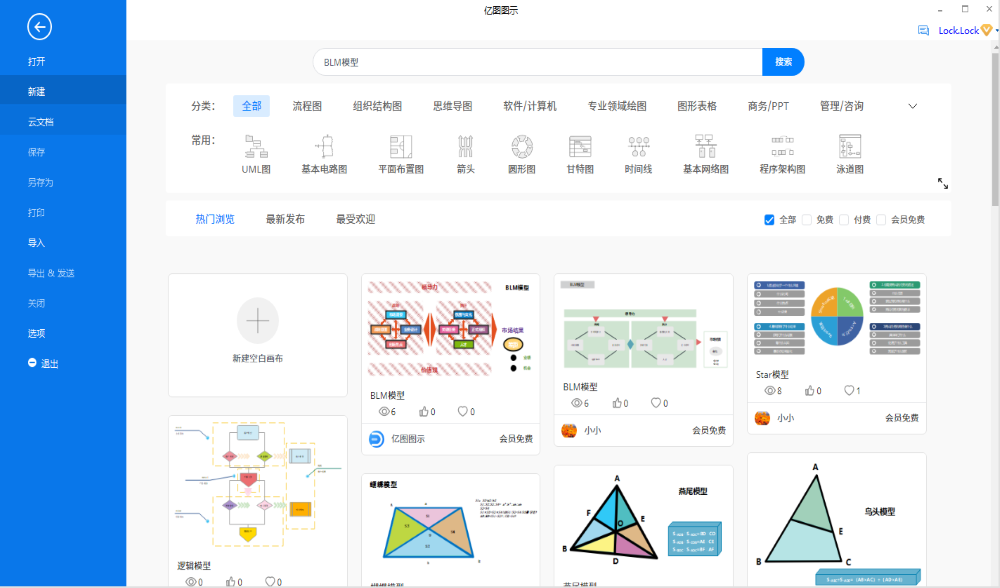Viewport: 1000px width, 588px height.
Task: Open the 圆形图 template icon
Action: point(522,147)
